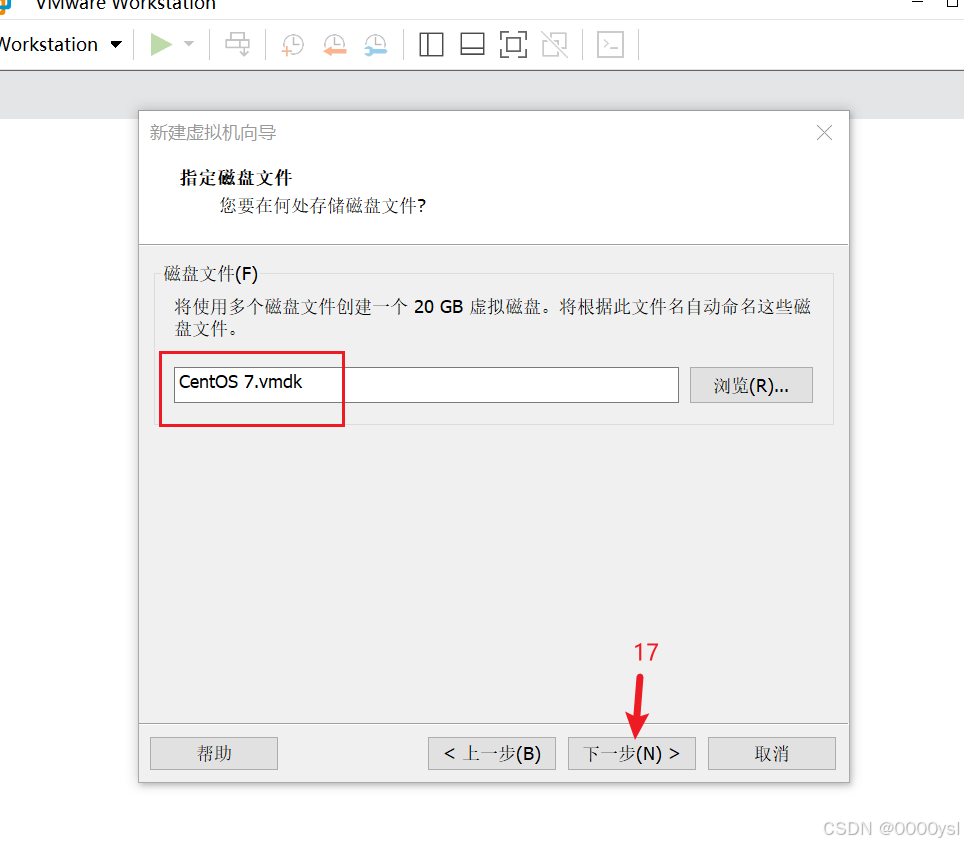964x846 pixels.
Task: Click the 帮助 help button
Action: 214,753
